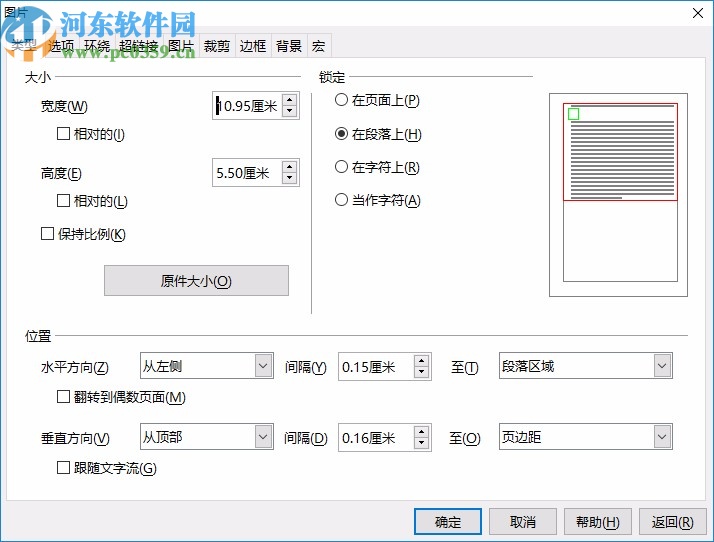Click the 返回(R) reset button

(x=673, y=522)
